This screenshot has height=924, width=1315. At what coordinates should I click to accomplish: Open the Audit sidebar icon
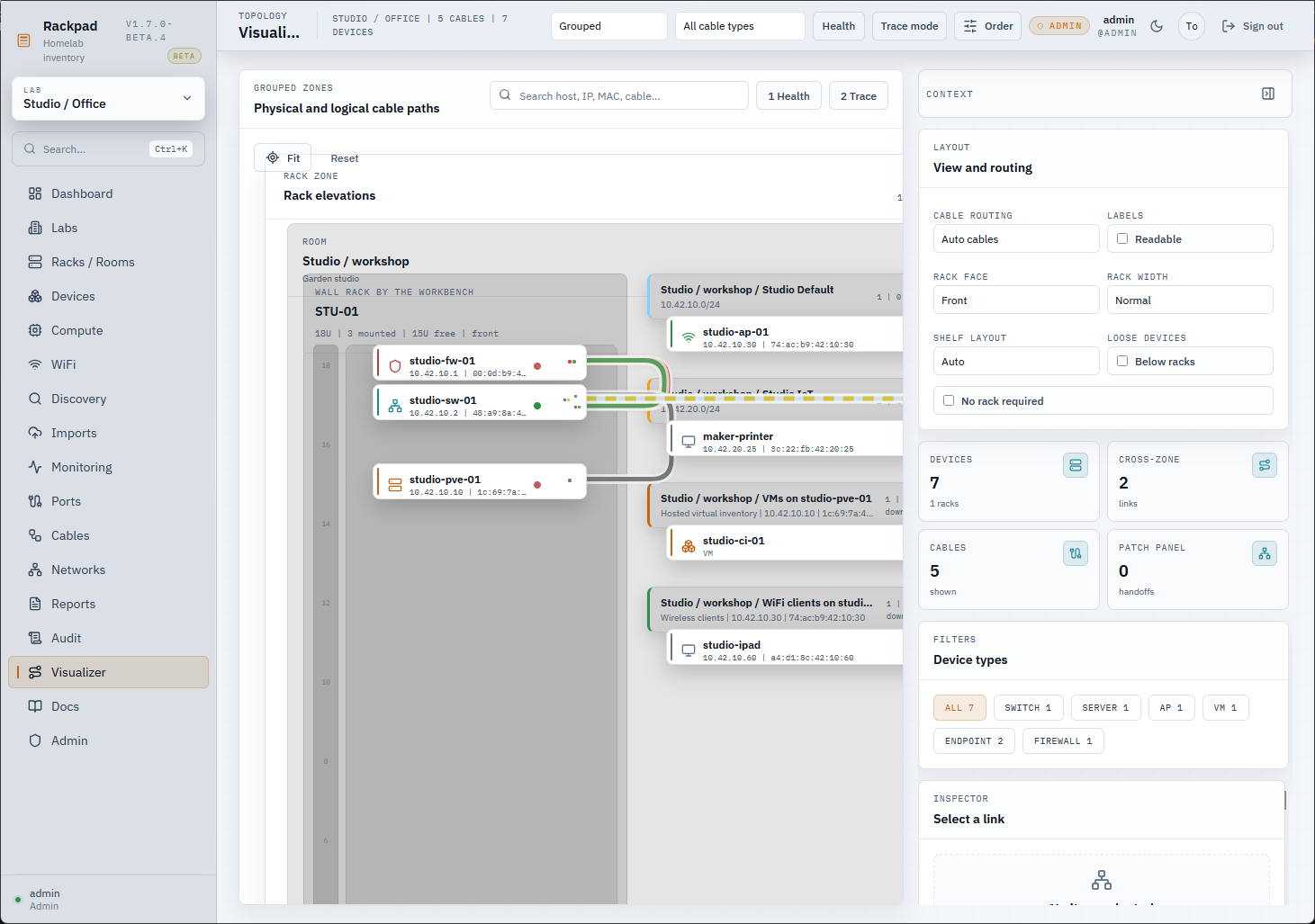click(x=35, y=638)
